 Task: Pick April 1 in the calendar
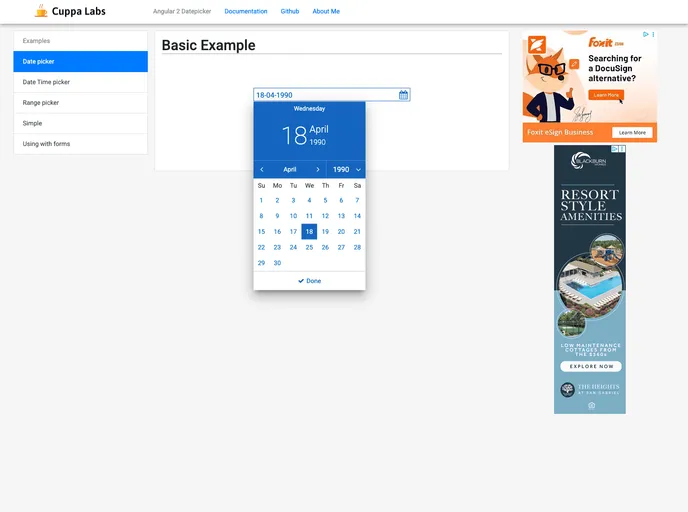[x=261, y=201]
